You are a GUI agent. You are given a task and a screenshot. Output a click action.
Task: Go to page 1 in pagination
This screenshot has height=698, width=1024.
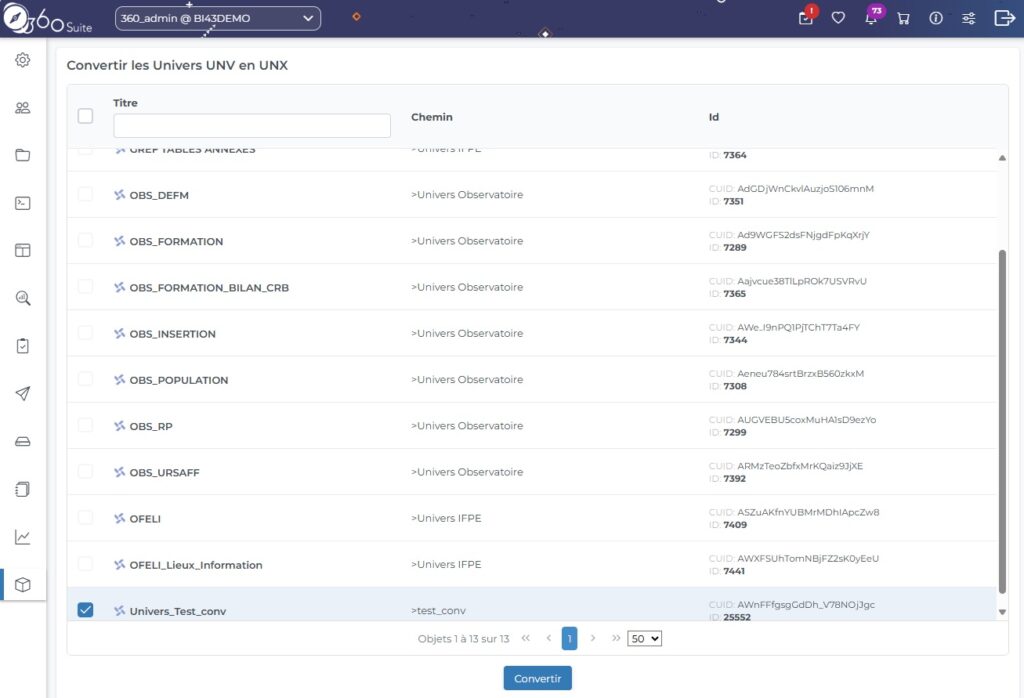(x=569, y=638)
